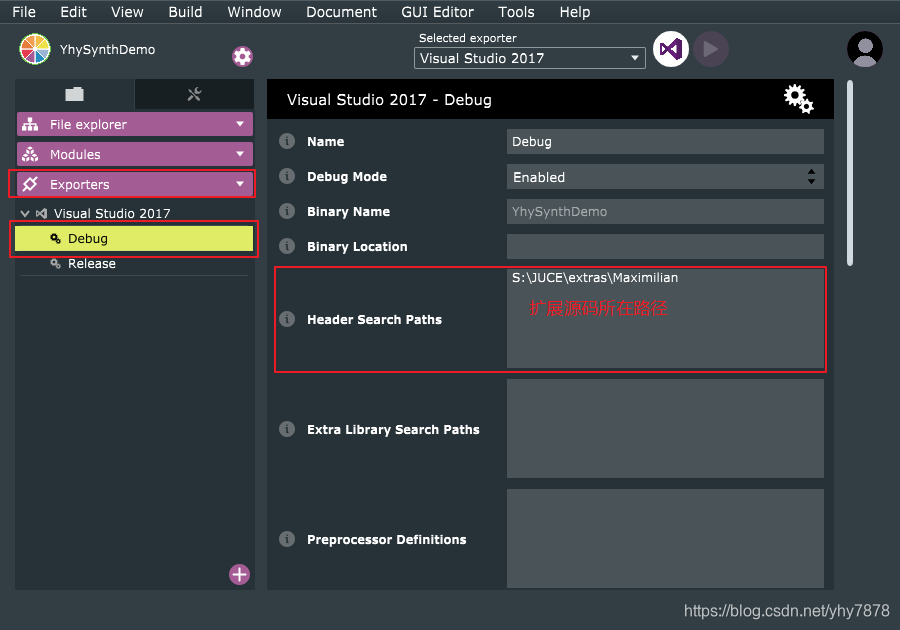Open the user account avatar icon
900x630 pixels.
coord(864,49)
